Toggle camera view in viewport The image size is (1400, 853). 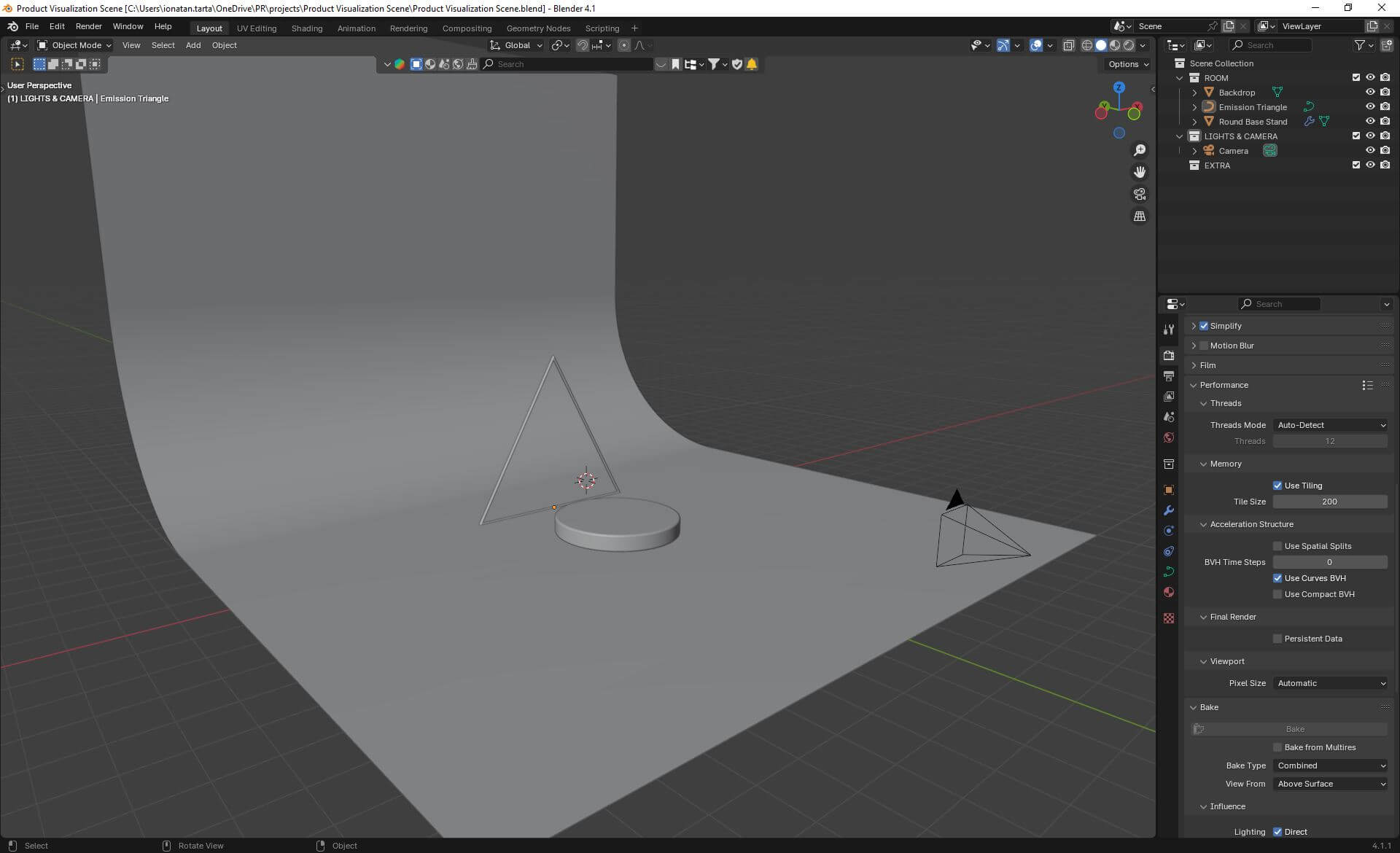(x=1140, y=194)
